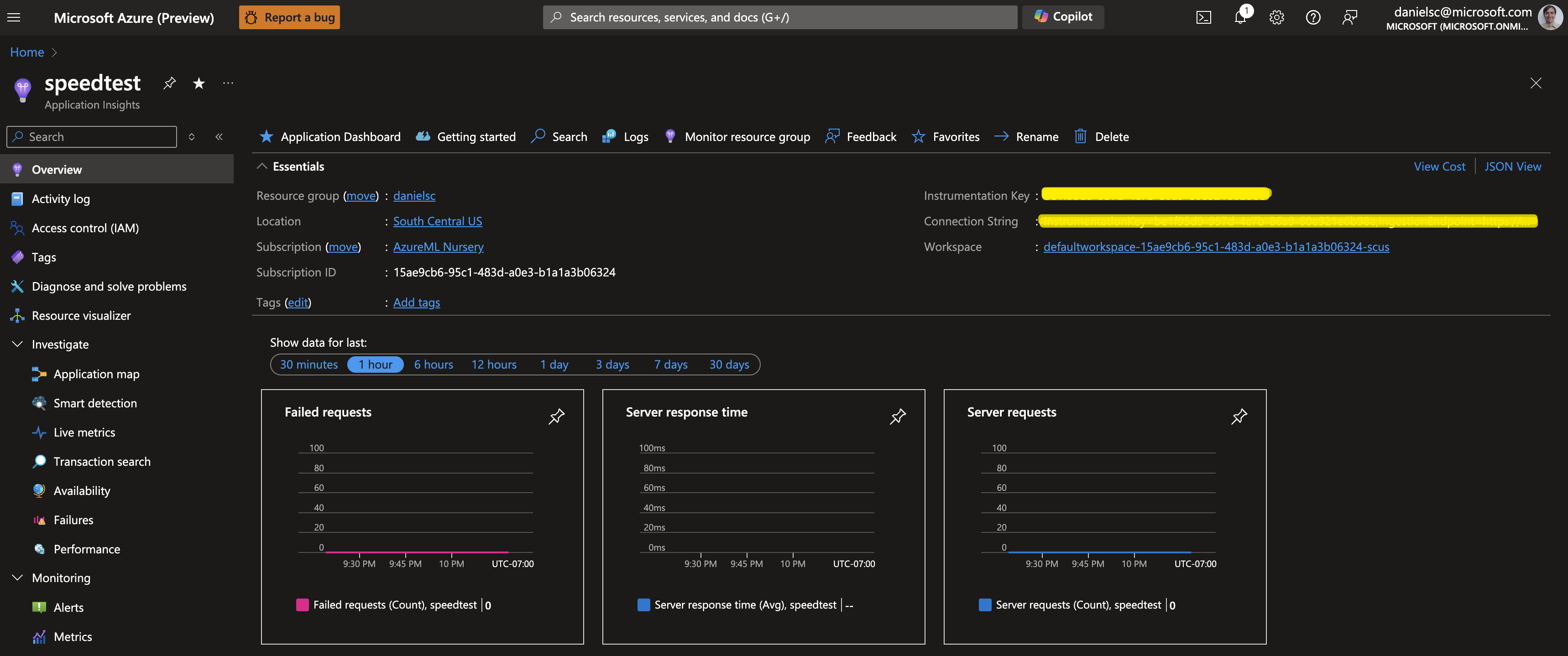Pin the Failed requests chart

pos(556,416)
